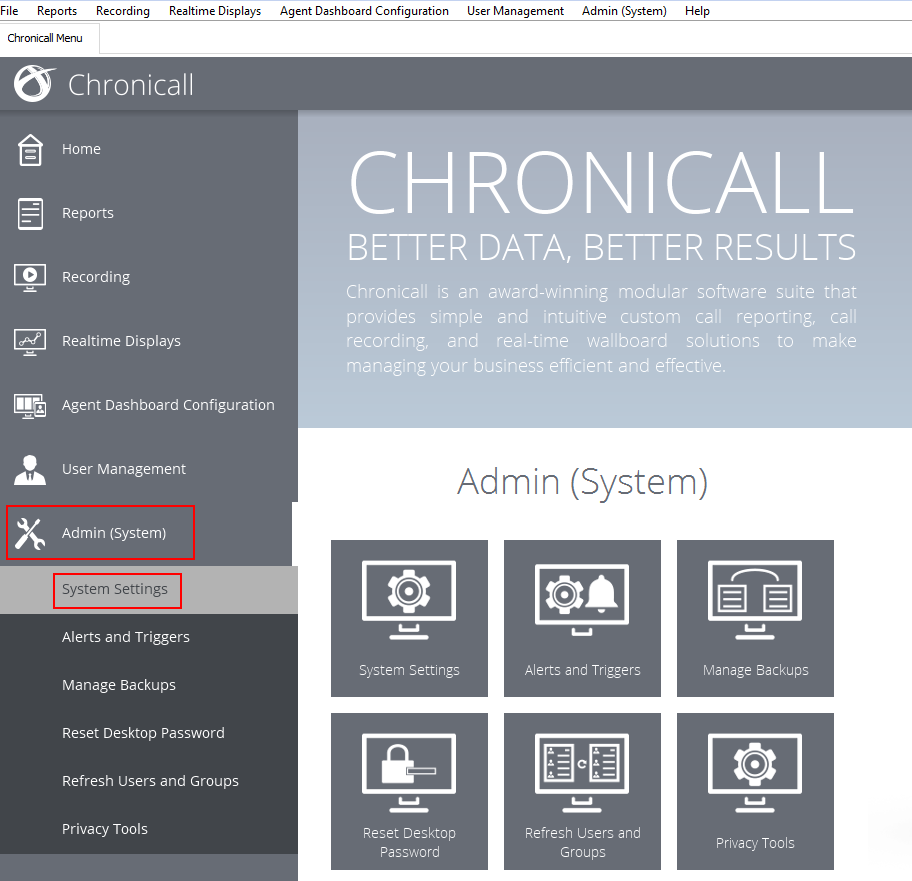Image resolution: width=912 pixels, height=881 pixels.
Task: Click the Realtime Displays chart icon
Action: [30, 341]
